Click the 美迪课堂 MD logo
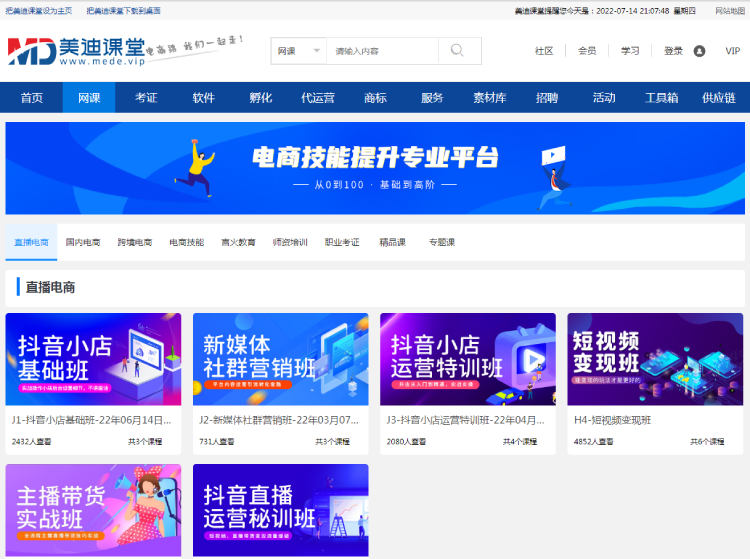 (77, 51)
